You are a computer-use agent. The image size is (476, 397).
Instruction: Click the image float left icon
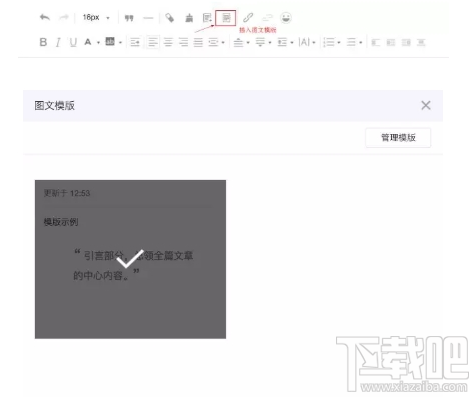[x=376, y=43]
